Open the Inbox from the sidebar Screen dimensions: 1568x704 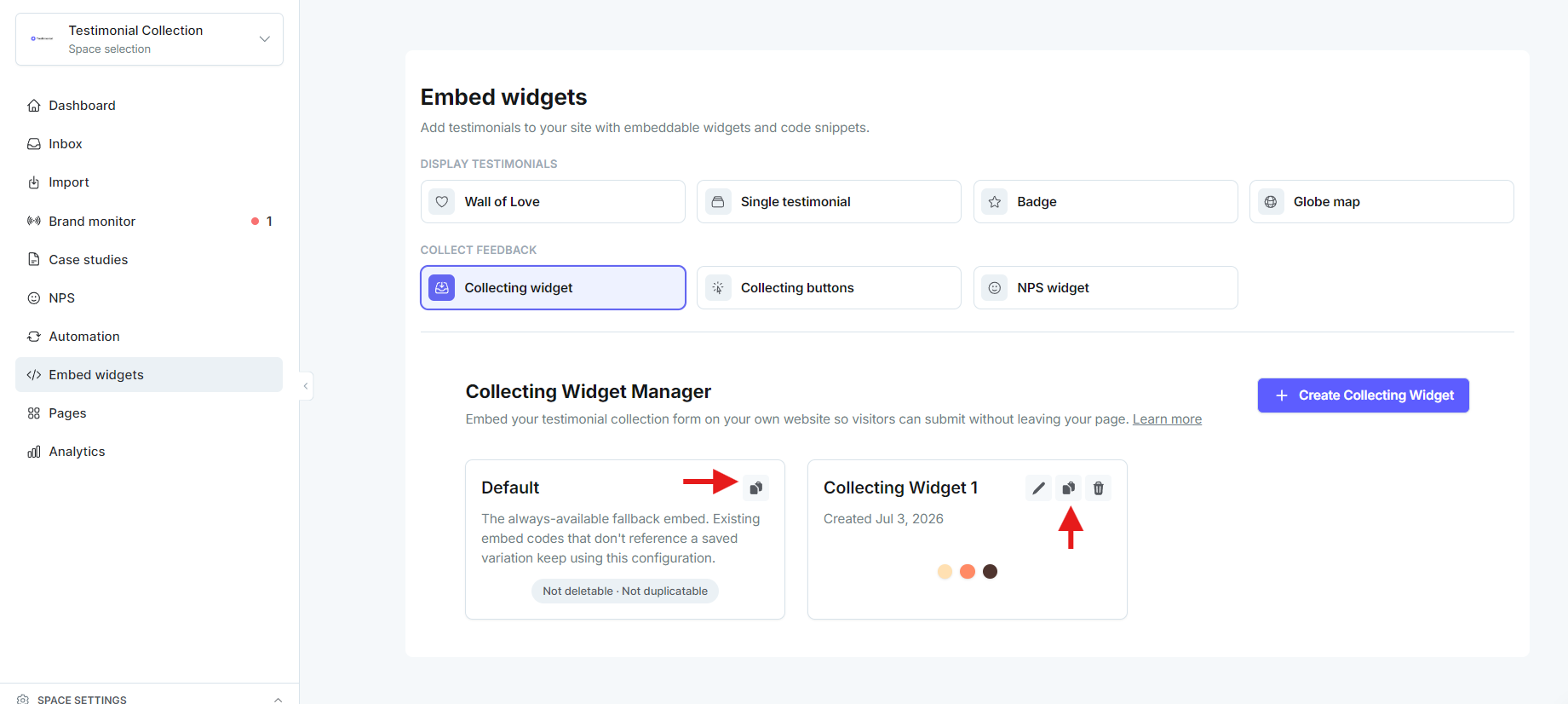coord(149,144)
